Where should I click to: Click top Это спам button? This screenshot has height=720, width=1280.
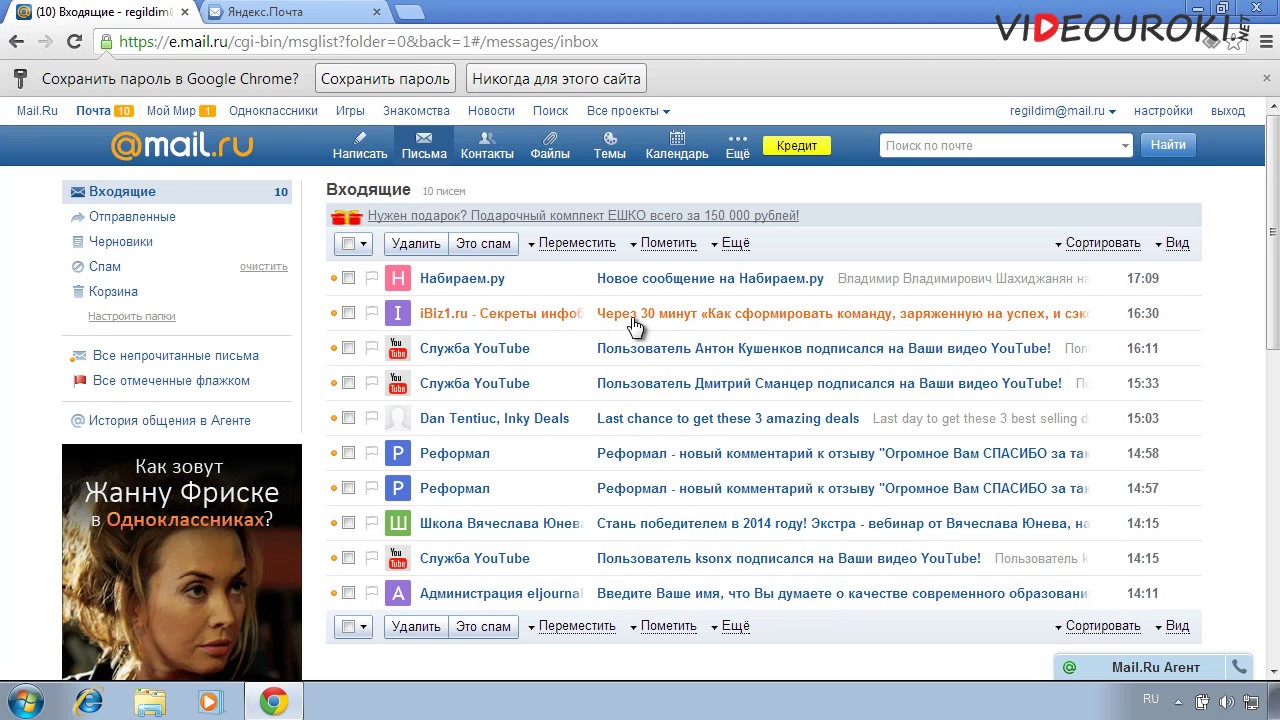pyautogui.click(x=483, y=243)
